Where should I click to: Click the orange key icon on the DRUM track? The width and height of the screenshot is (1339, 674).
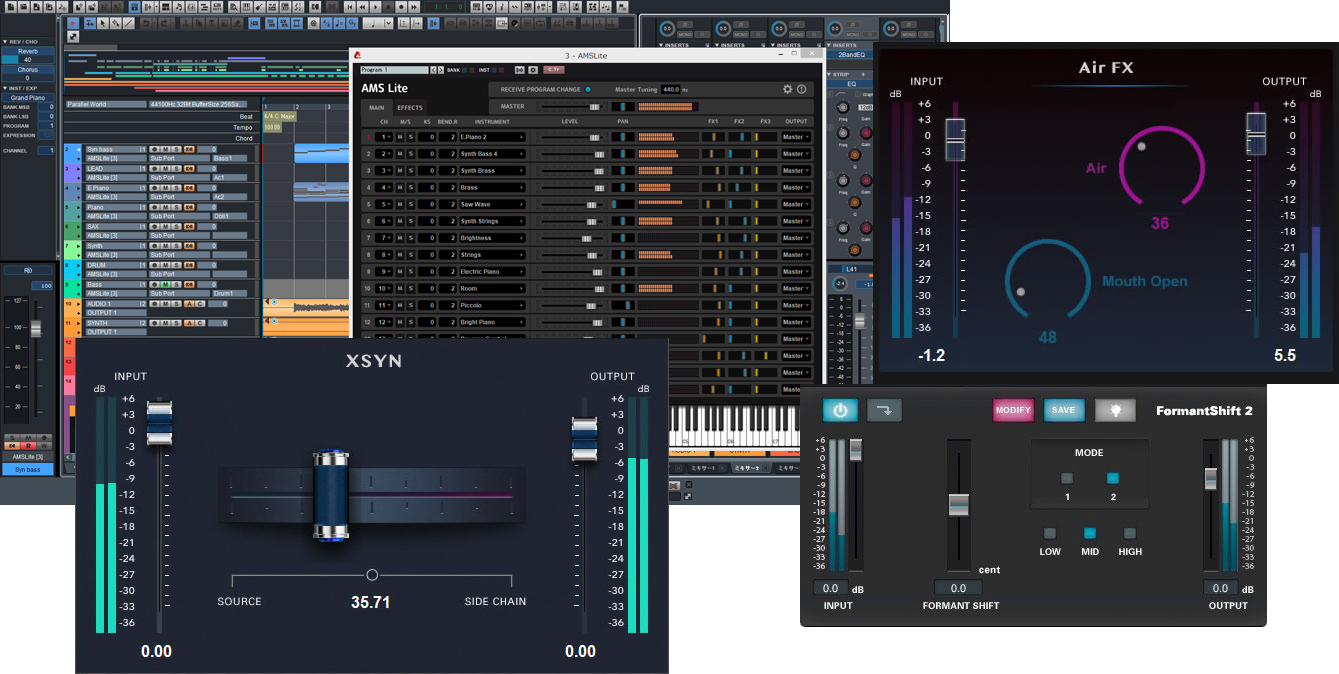click(188, 265)
